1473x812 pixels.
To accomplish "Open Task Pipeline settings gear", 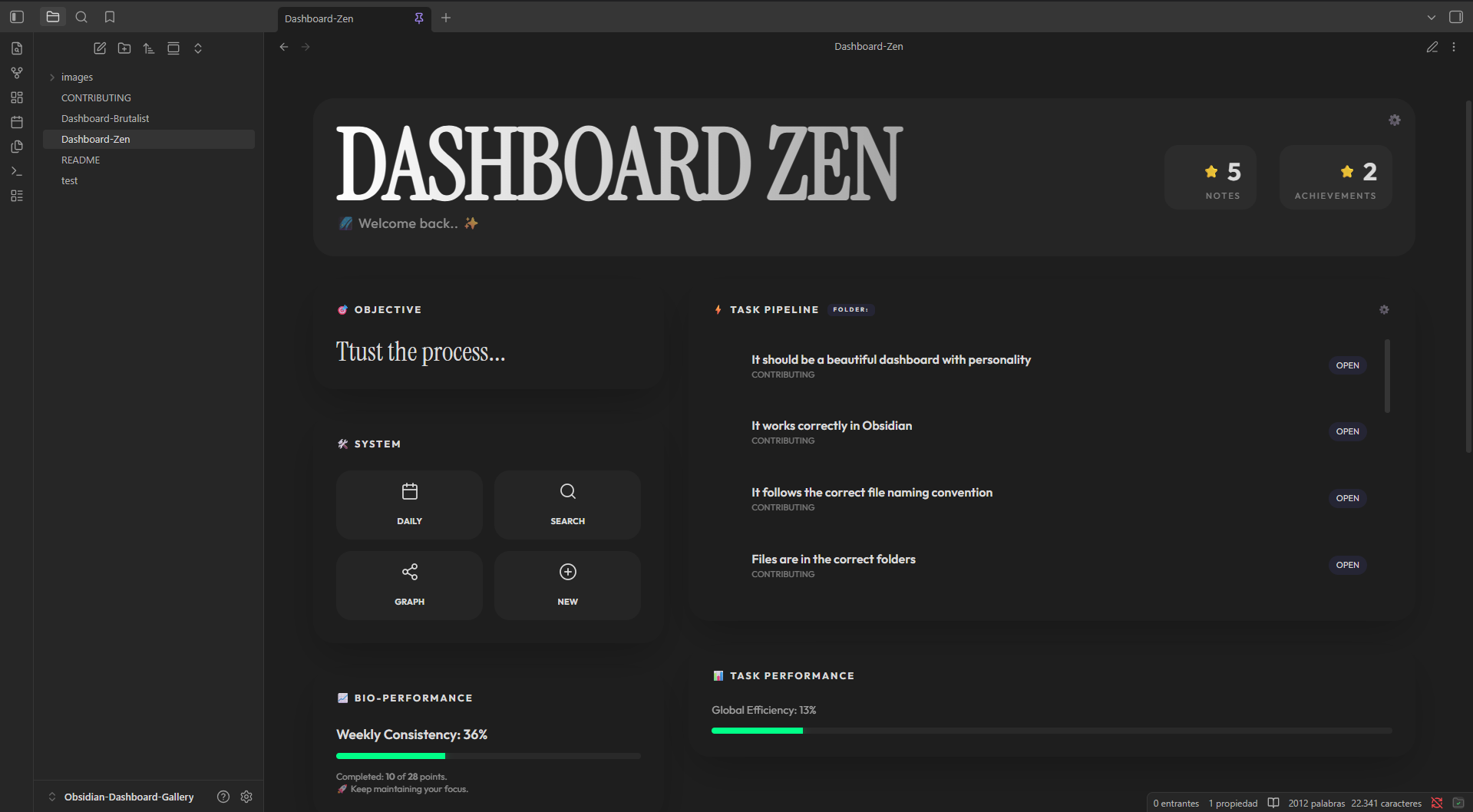I will pos(1384,309).
